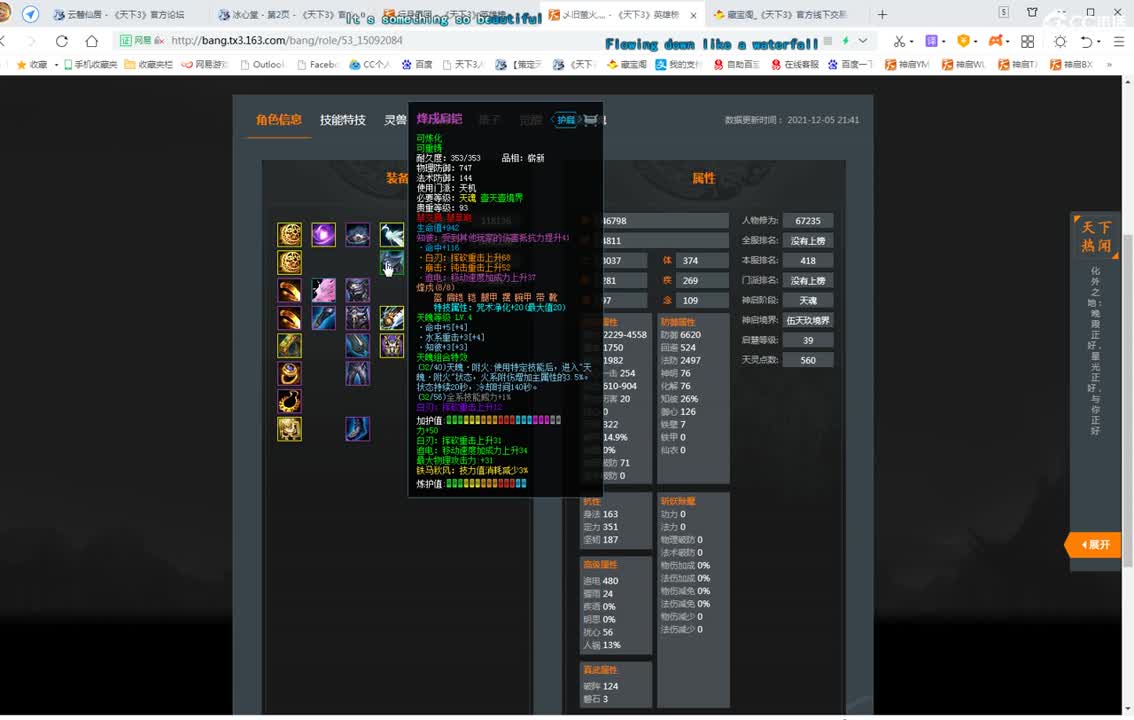Click the pink fan equipment icon
Screen dimensions: 1134x720
[x=322, y=289]
